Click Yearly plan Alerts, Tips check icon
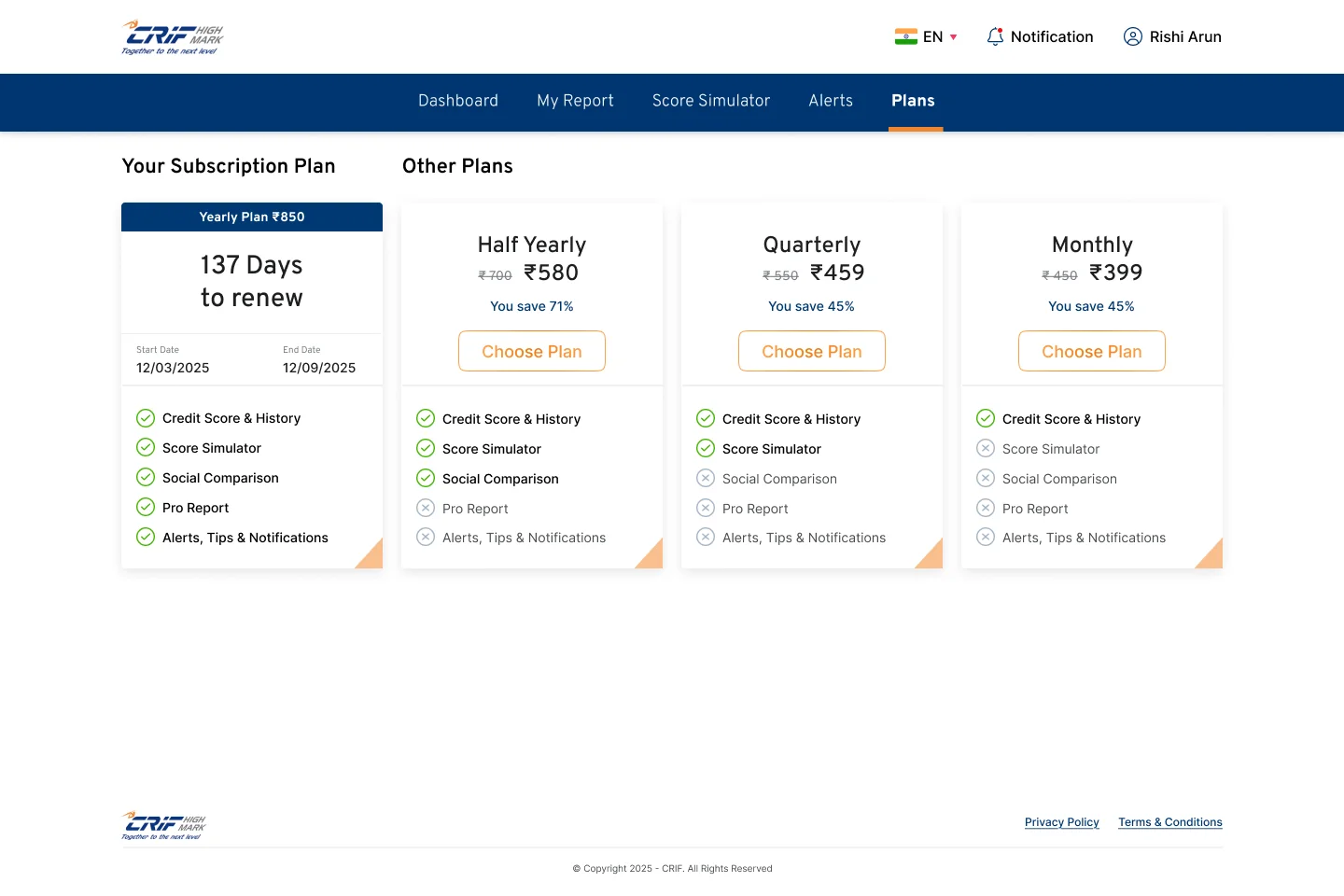The width and height of the screenshot is (1344, 896). coord(146,537)
